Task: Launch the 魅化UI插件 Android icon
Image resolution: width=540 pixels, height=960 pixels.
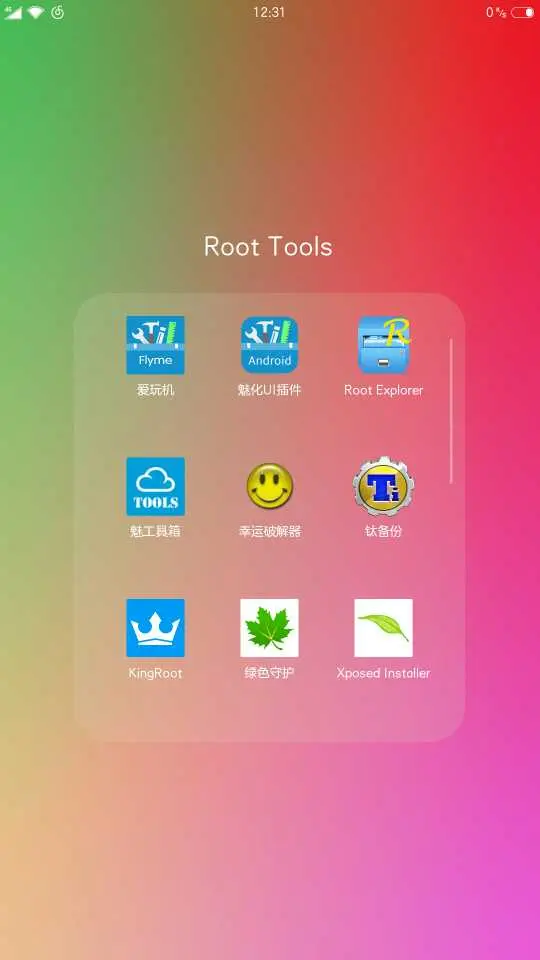Action: (x=269, y=345)
